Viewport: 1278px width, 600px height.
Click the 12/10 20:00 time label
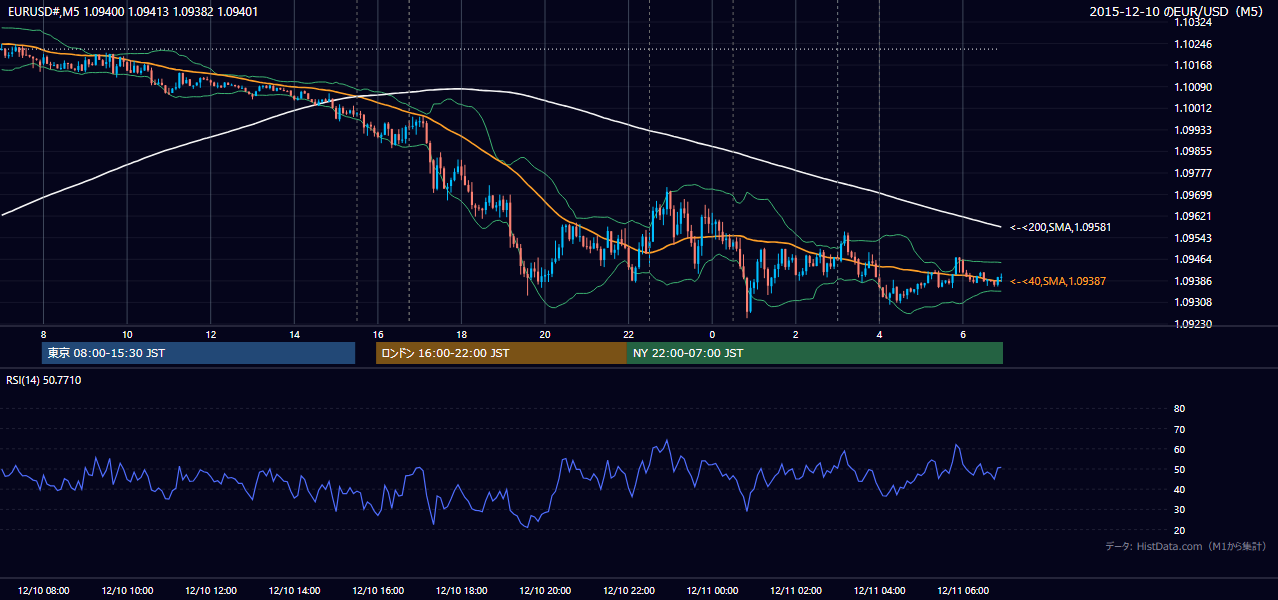(546, 591)
